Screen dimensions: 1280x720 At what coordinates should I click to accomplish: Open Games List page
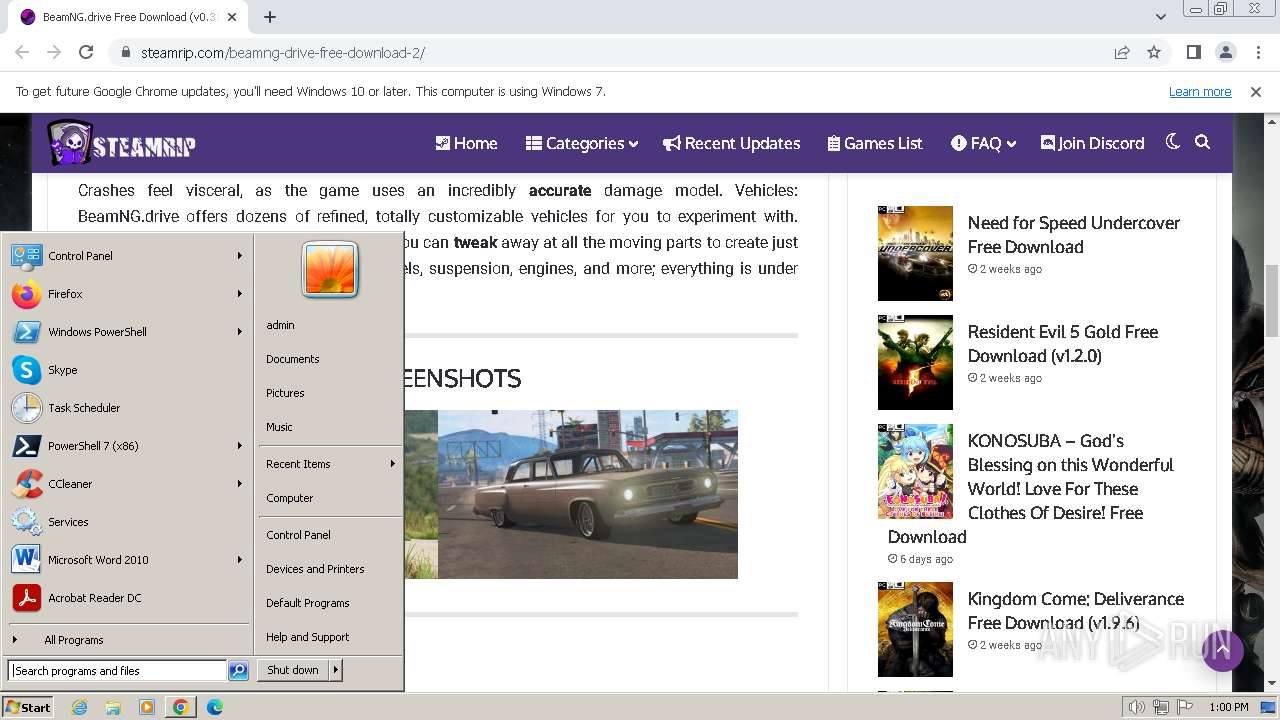[x=875, y=143]
